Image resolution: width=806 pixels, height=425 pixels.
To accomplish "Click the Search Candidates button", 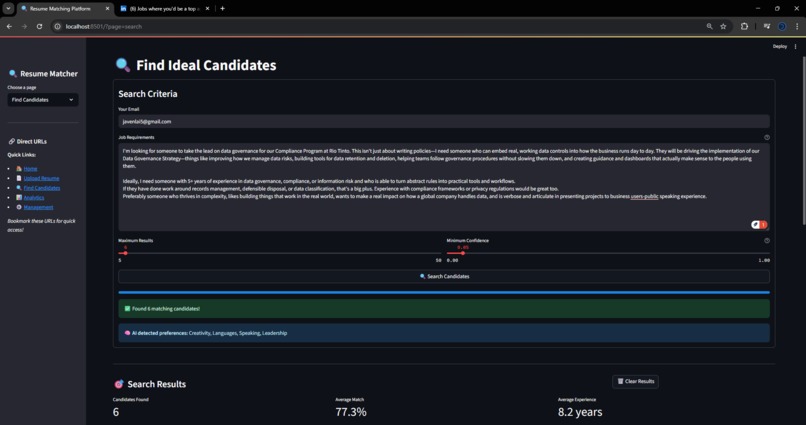I will 444,276.
